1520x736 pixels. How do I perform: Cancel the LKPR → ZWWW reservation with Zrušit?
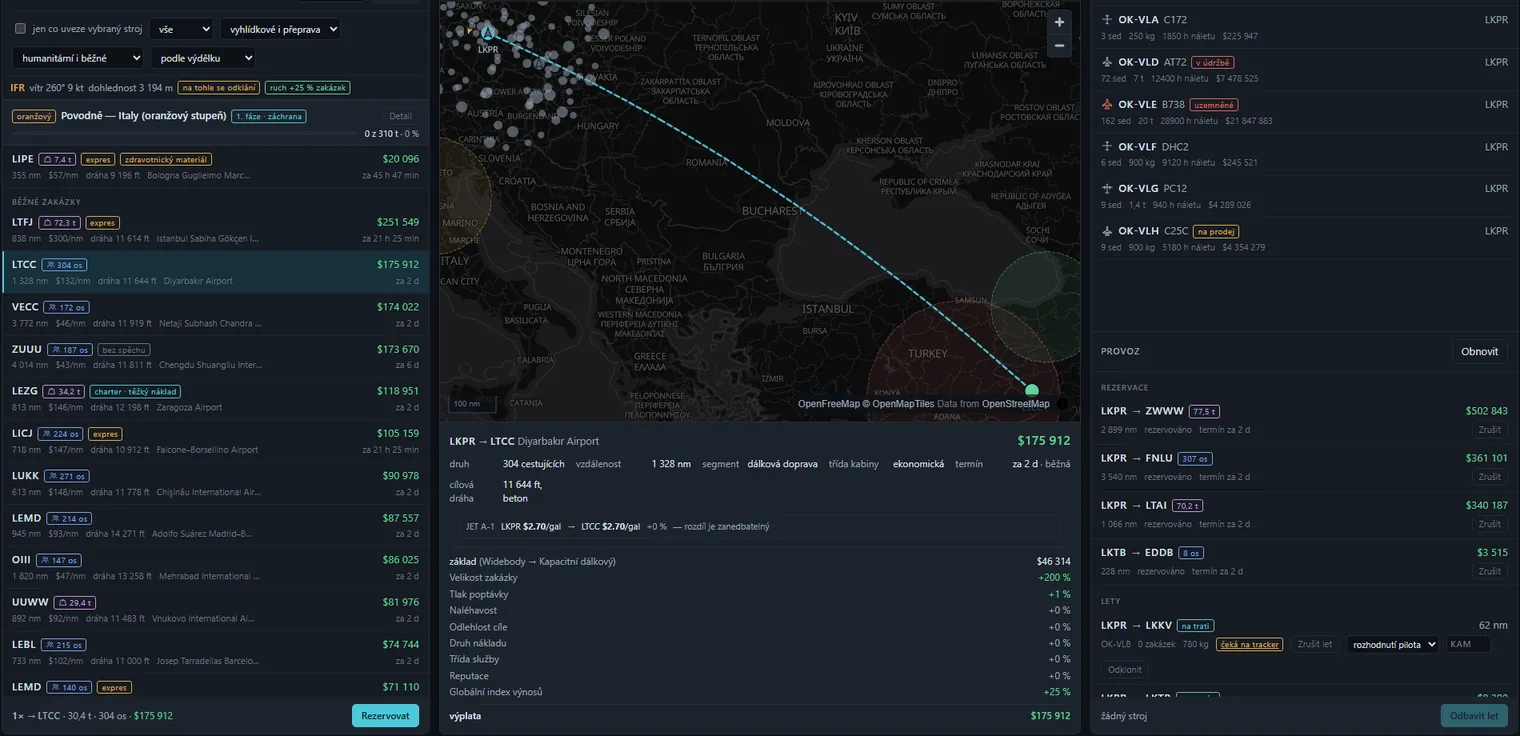click(x=1490, y=430)
